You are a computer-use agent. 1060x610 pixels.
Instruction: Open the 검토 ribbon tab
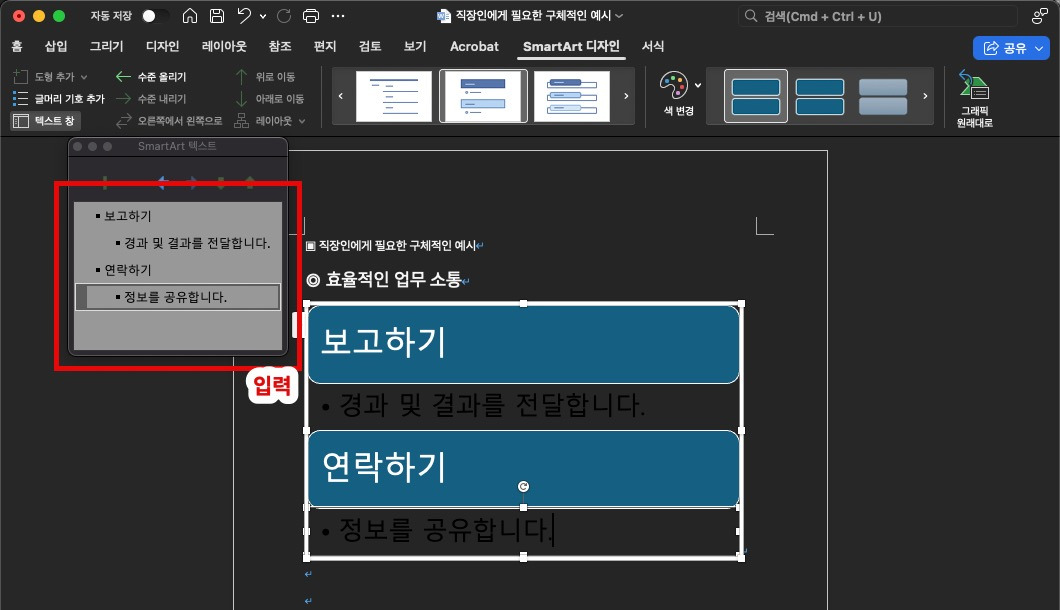370,46
